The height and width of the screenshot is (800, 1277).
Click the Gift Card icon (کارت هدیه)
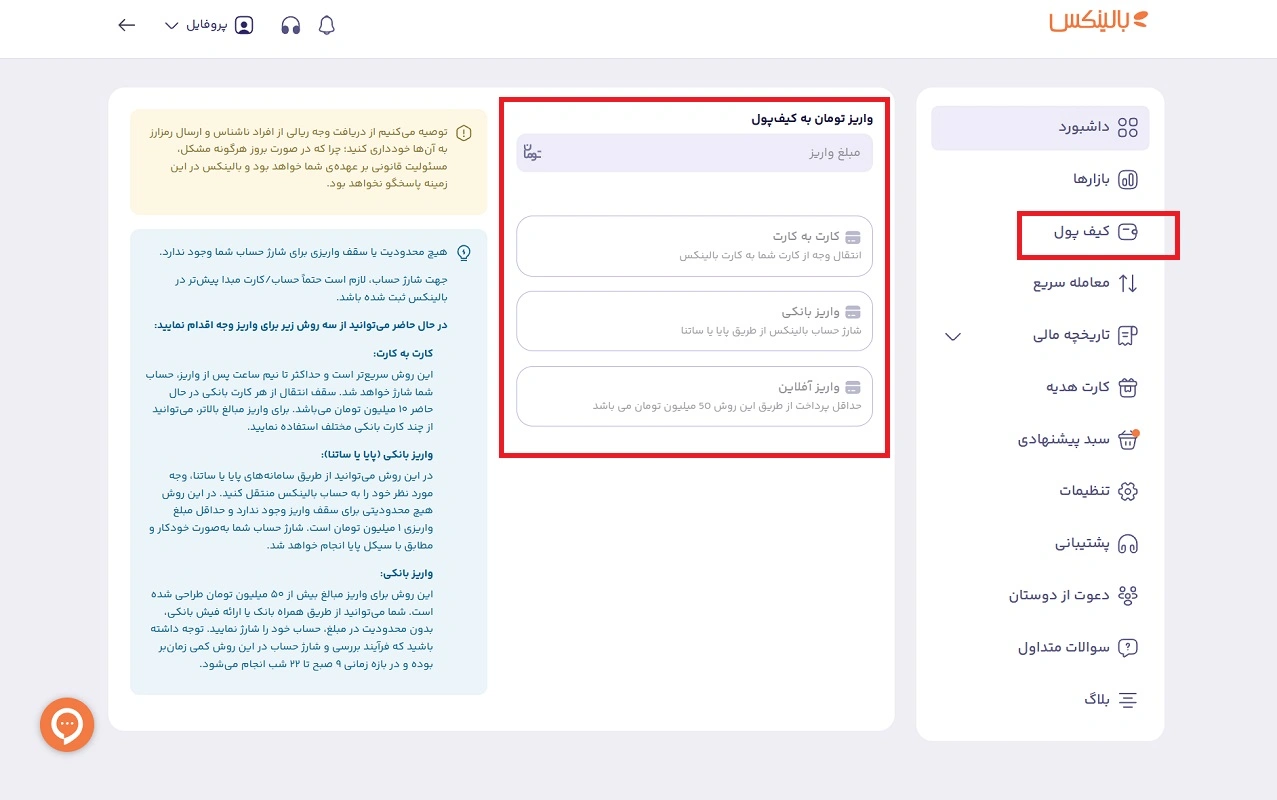click(x=1128, y=388)
